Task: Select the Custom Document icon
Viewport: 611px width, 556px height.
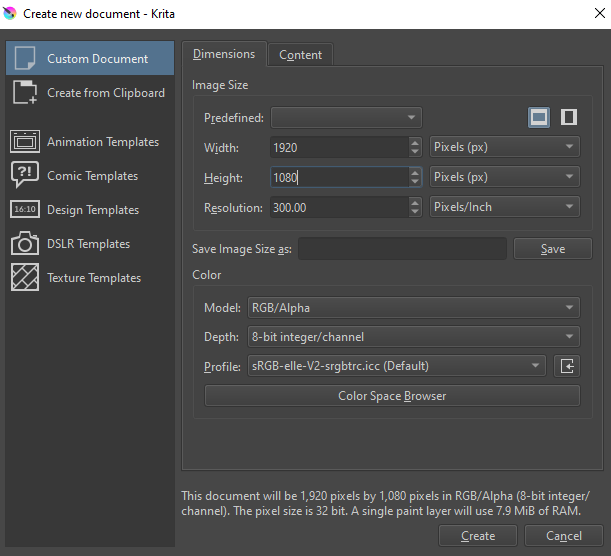Action: click(26, 58)
